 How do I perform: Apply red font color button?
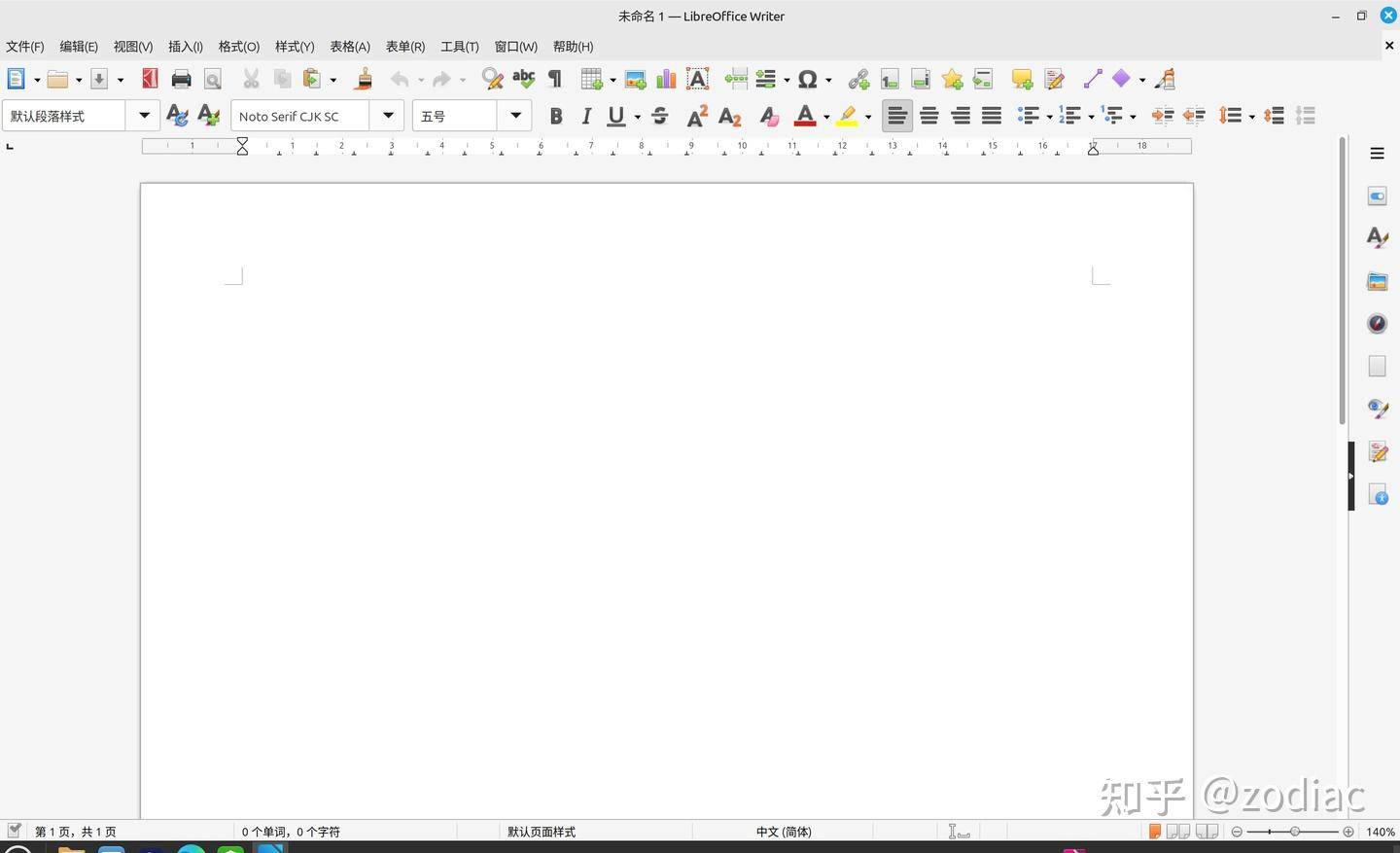point(805,116)
